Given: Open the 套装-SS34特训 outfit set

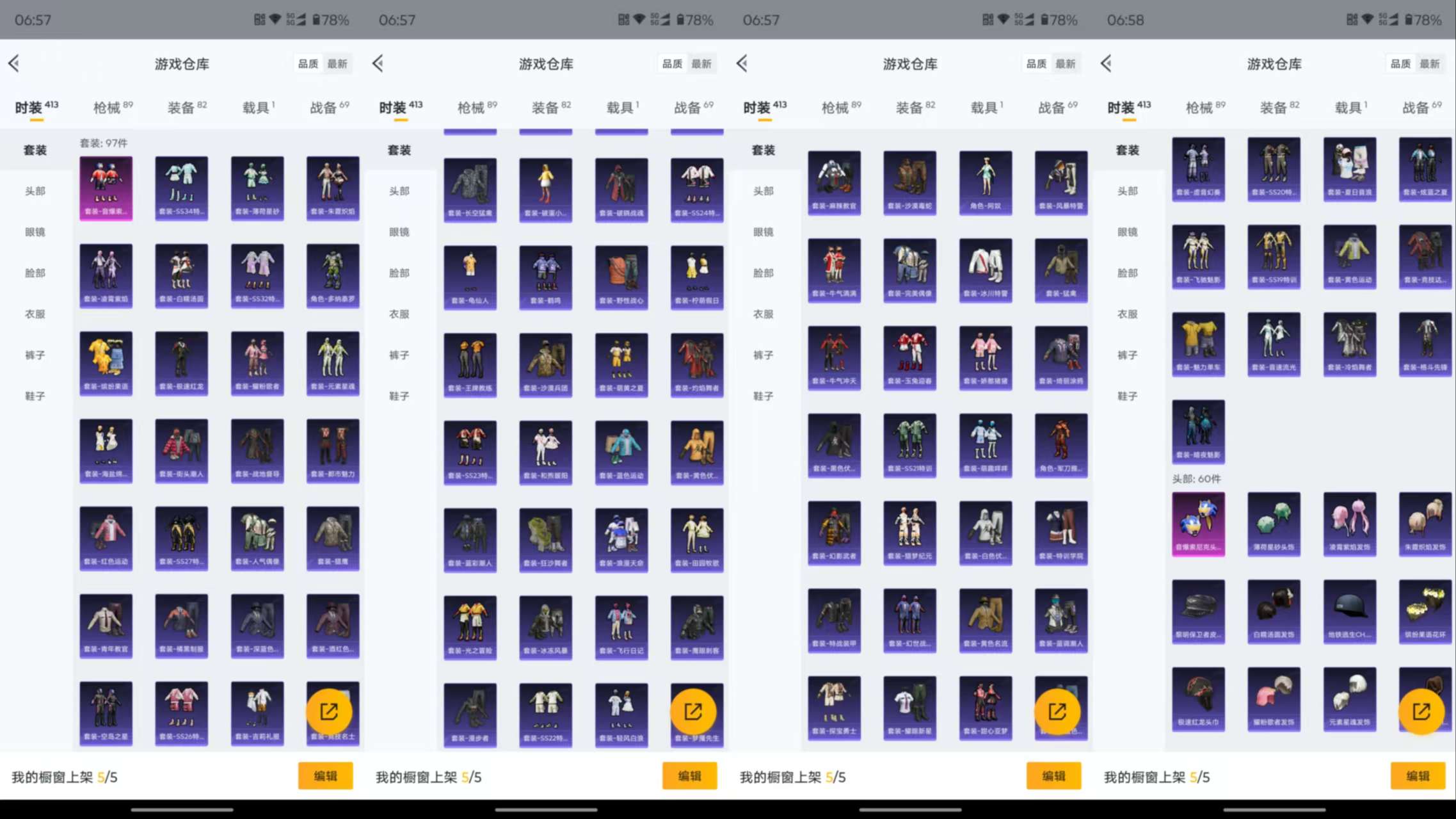Looking at the screenshot, I should tap(181, 186).
